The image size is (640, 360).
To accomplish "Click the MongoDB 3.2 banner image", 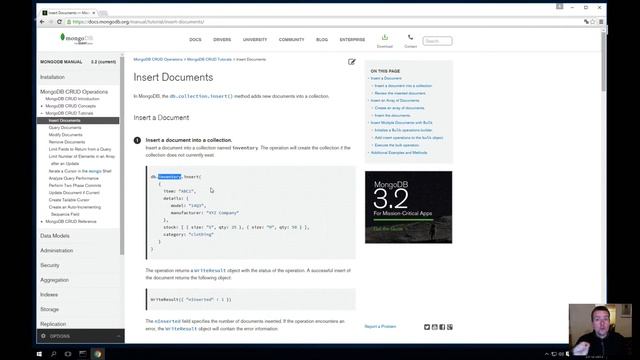I will point(409,207).
